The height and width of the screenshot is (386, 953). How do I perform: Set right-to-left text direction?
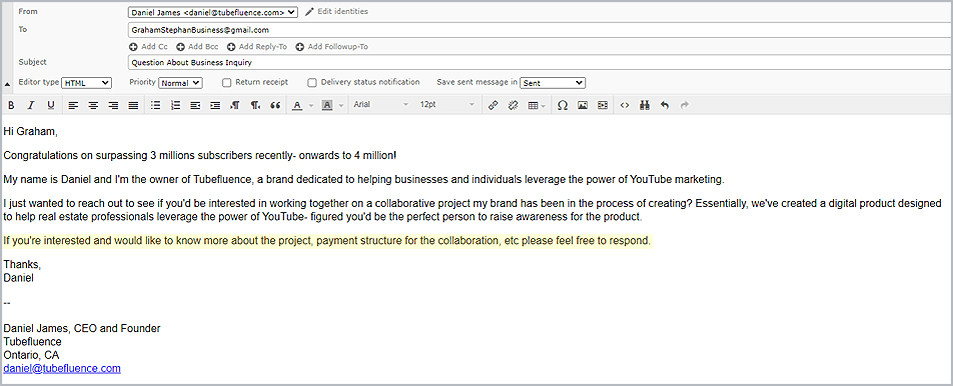coord(255,105)
